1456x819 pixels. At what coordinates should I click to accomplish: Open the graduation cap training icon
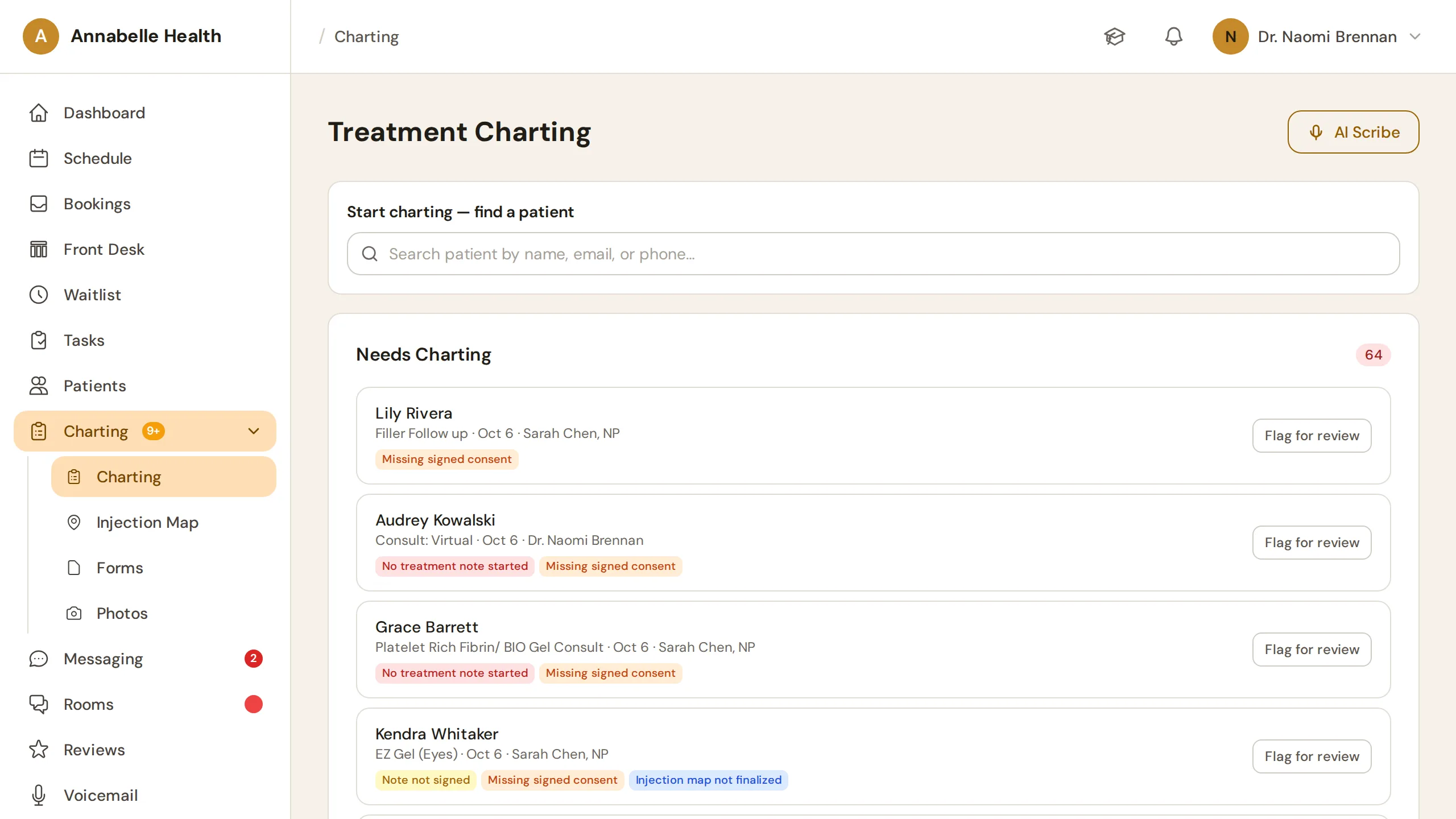1115,36
